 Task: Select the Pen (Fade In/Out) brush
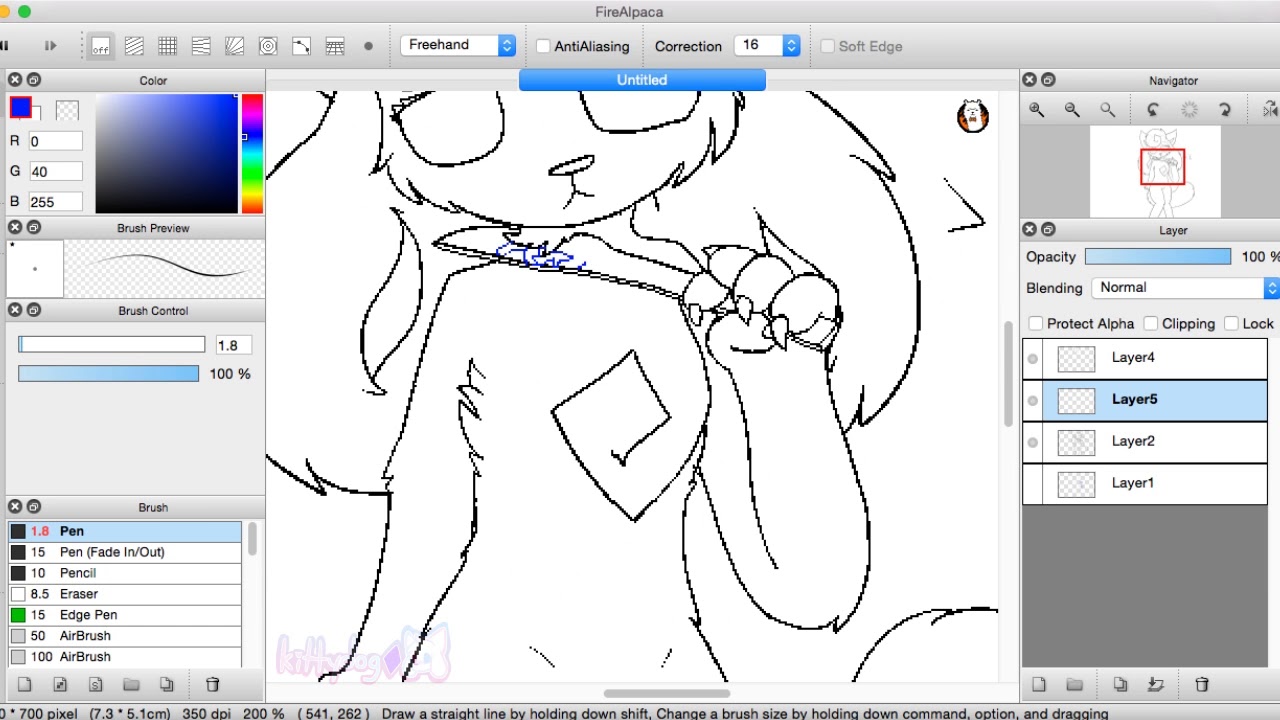point(125,552)
